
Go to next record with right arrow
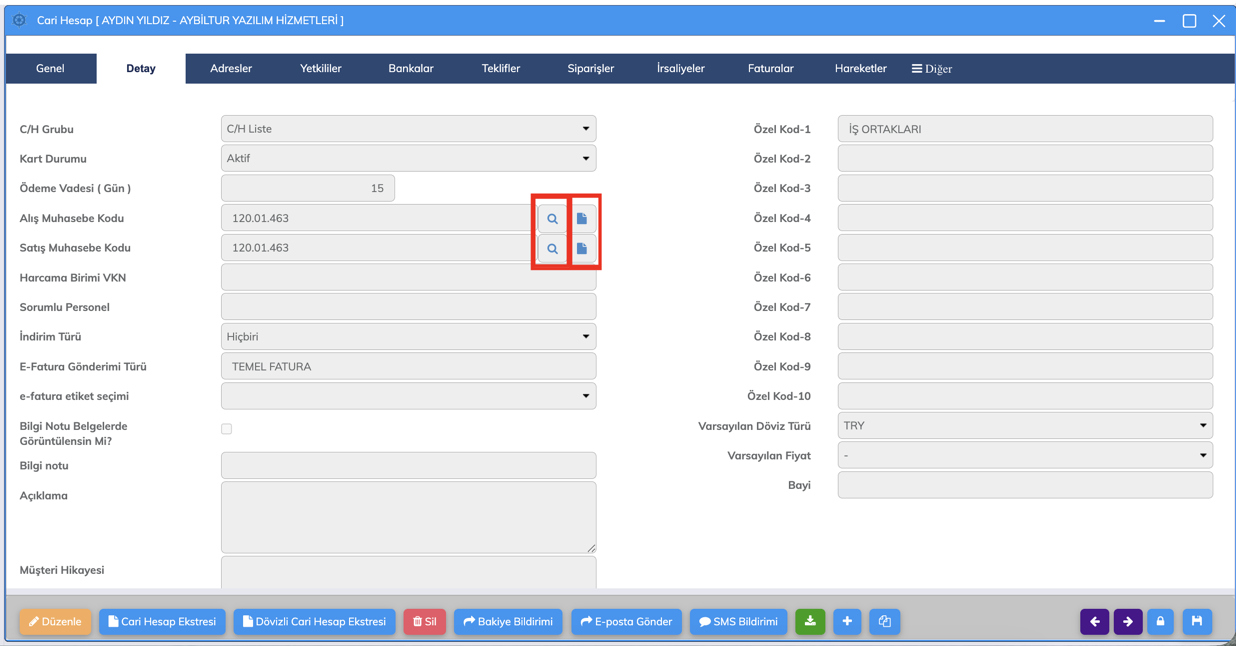coord(1128,622)
